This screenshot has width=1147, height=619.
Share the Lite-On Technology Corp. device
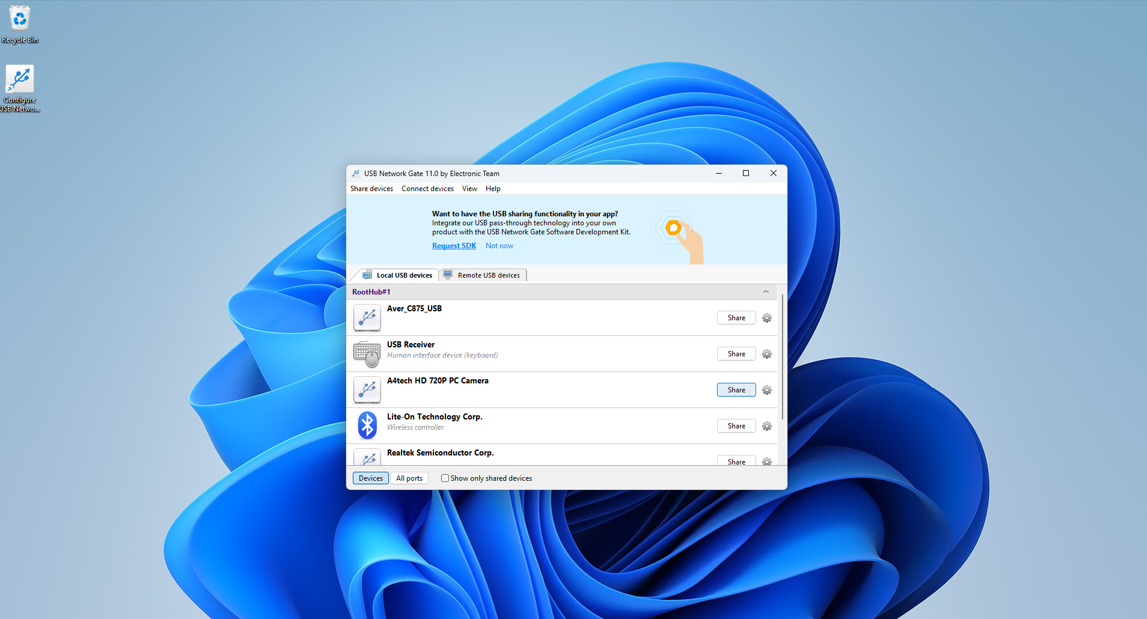736,426
